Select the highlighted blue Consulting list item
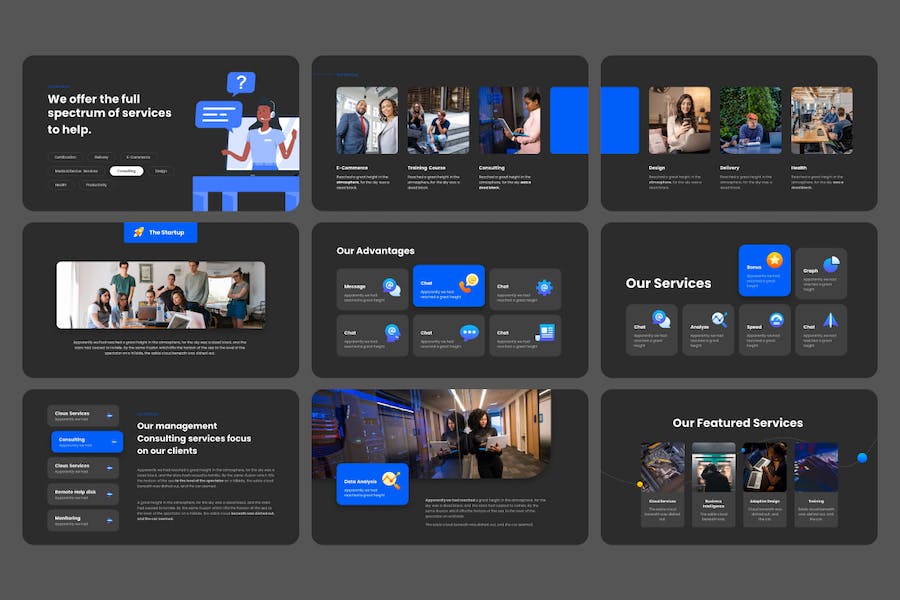 coord(86,441)
